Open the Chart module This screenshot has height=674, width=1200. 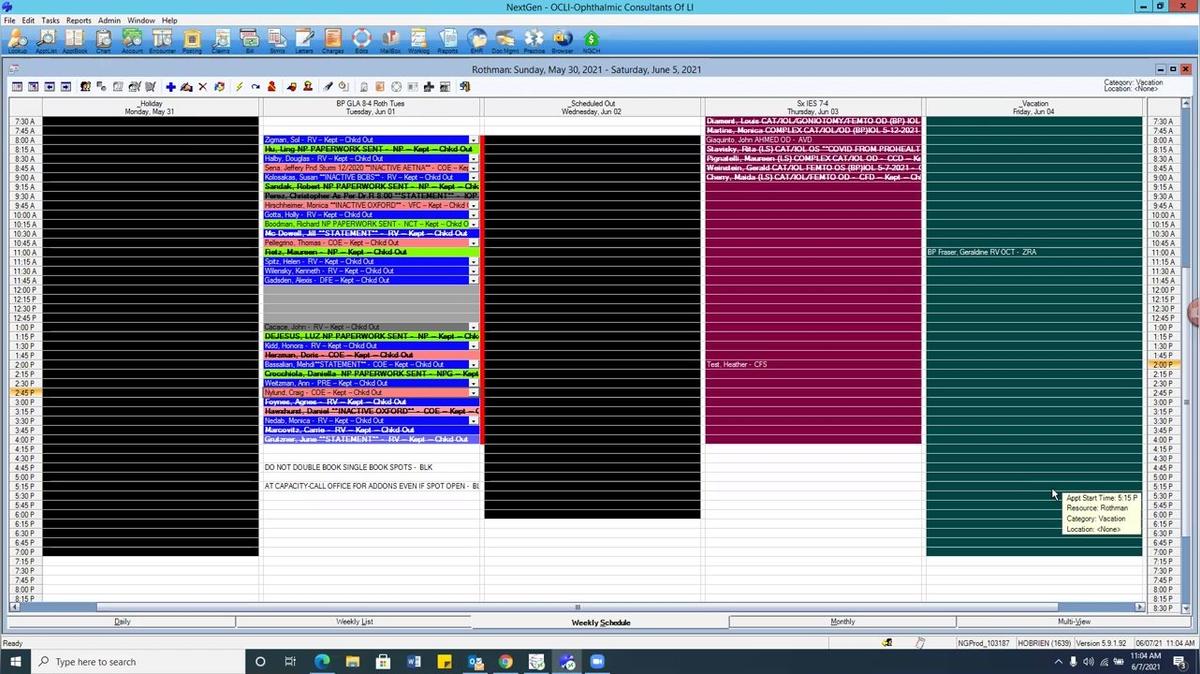tap(103, 40)
